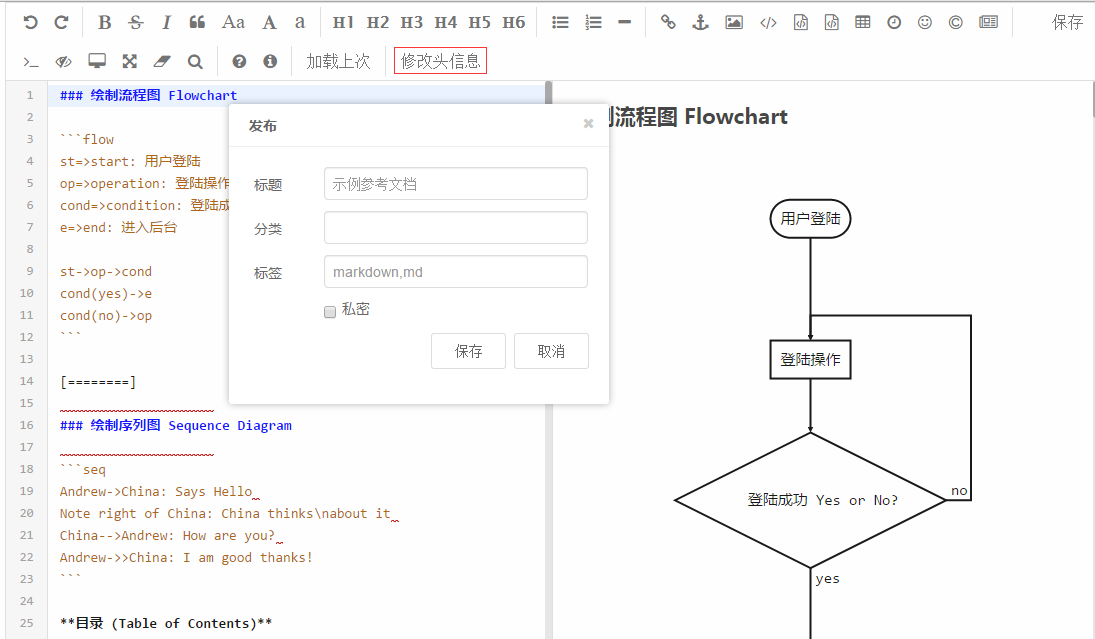The width and height of the screenshot is (1095, 639).
Task: Insert a horizontal rule
Action: click(624, 22)
